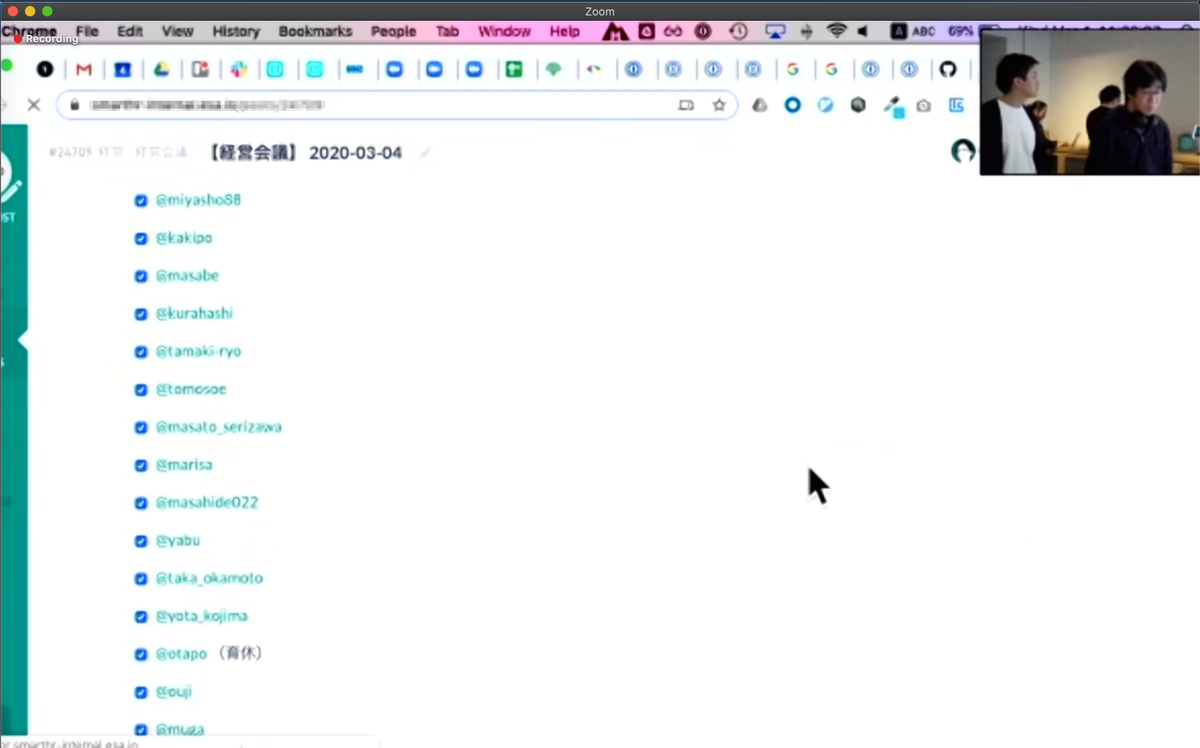The width and height of the screenshot is (1200, 748).
Task: Toggle the @yabu checkbox
Action: click(141, 541)
